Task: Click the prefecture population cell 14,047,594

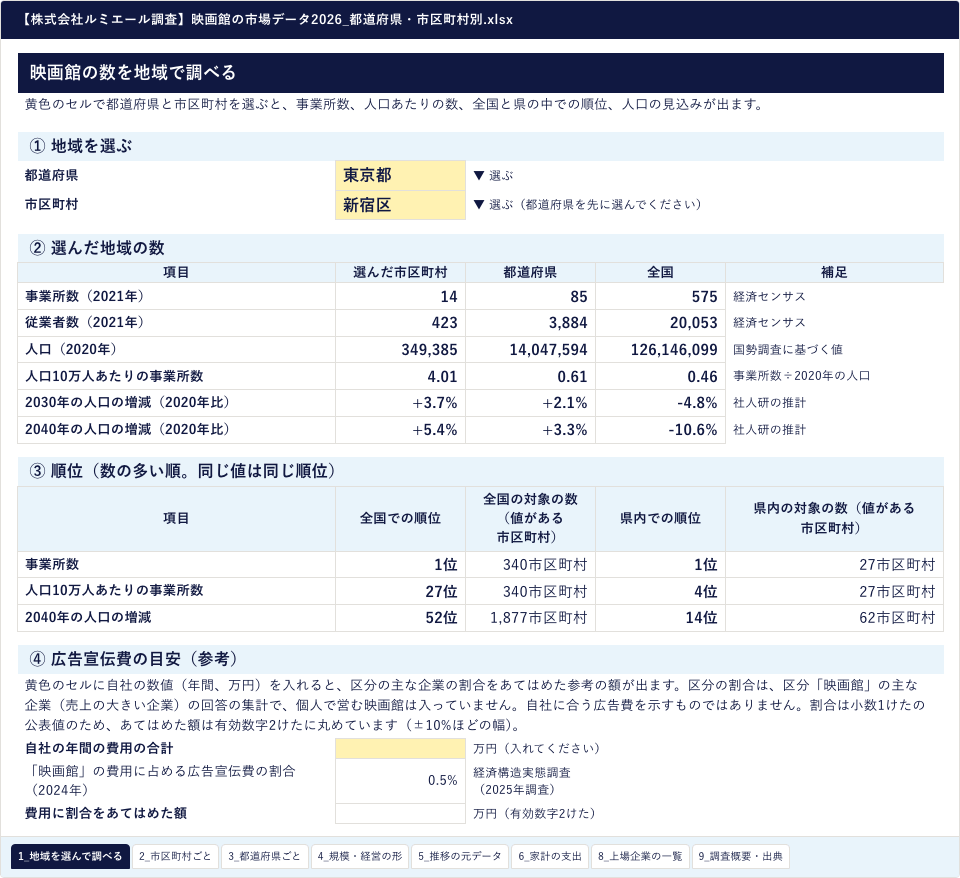Action: [x=530, y=350]
